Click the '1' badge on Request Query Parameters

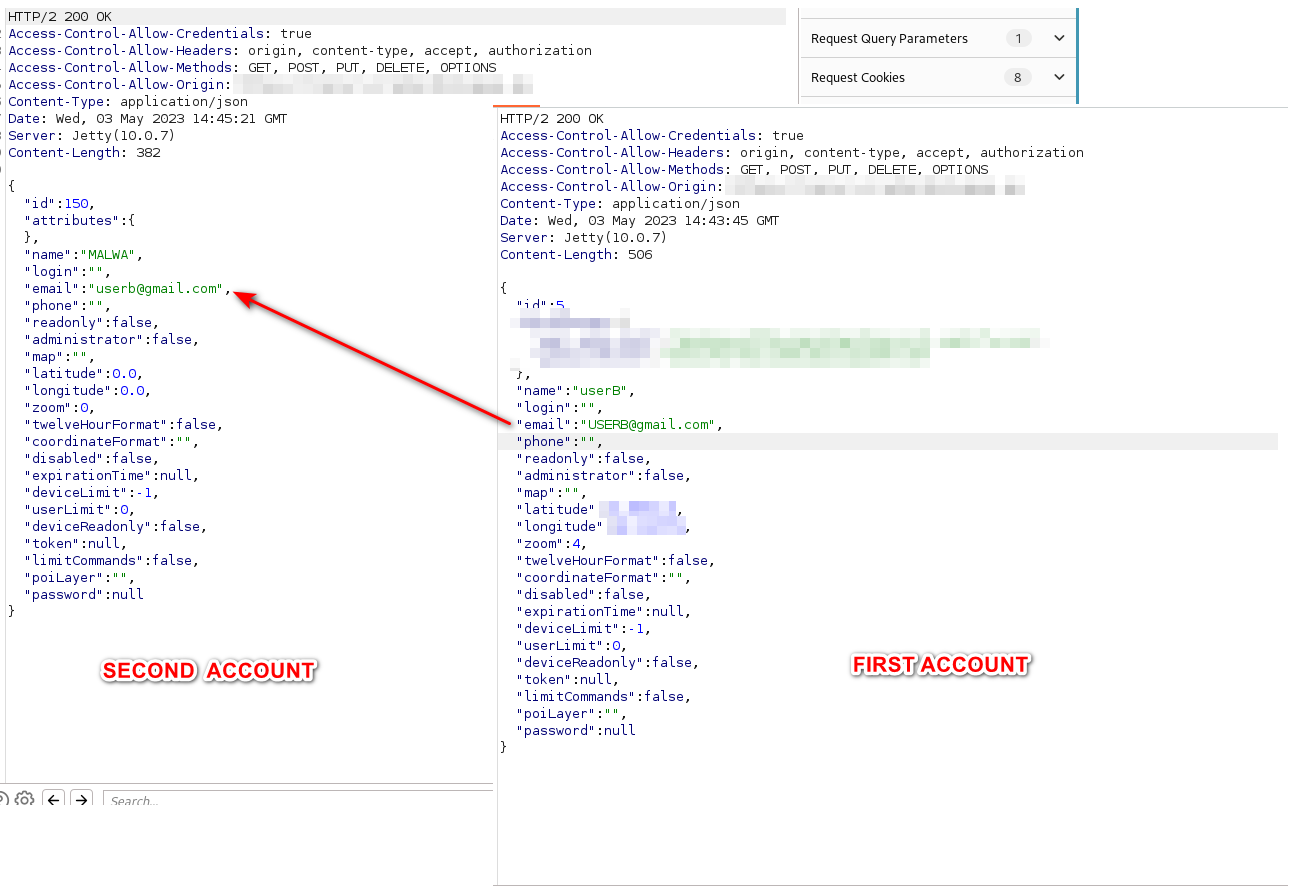coord(1017,38)
